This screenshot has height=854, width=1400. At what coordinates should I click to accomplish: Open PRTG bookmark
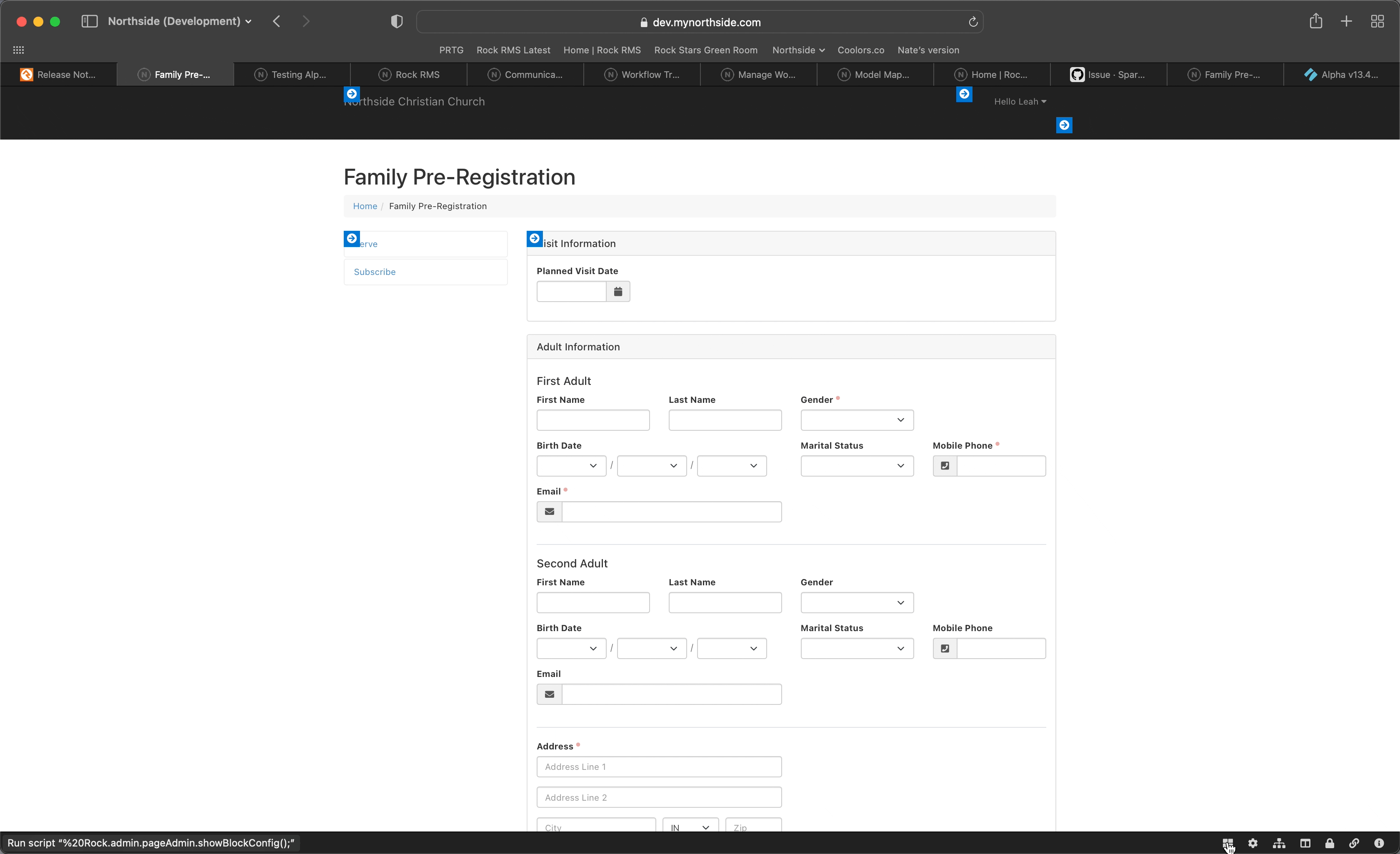(x=451, y=50)
